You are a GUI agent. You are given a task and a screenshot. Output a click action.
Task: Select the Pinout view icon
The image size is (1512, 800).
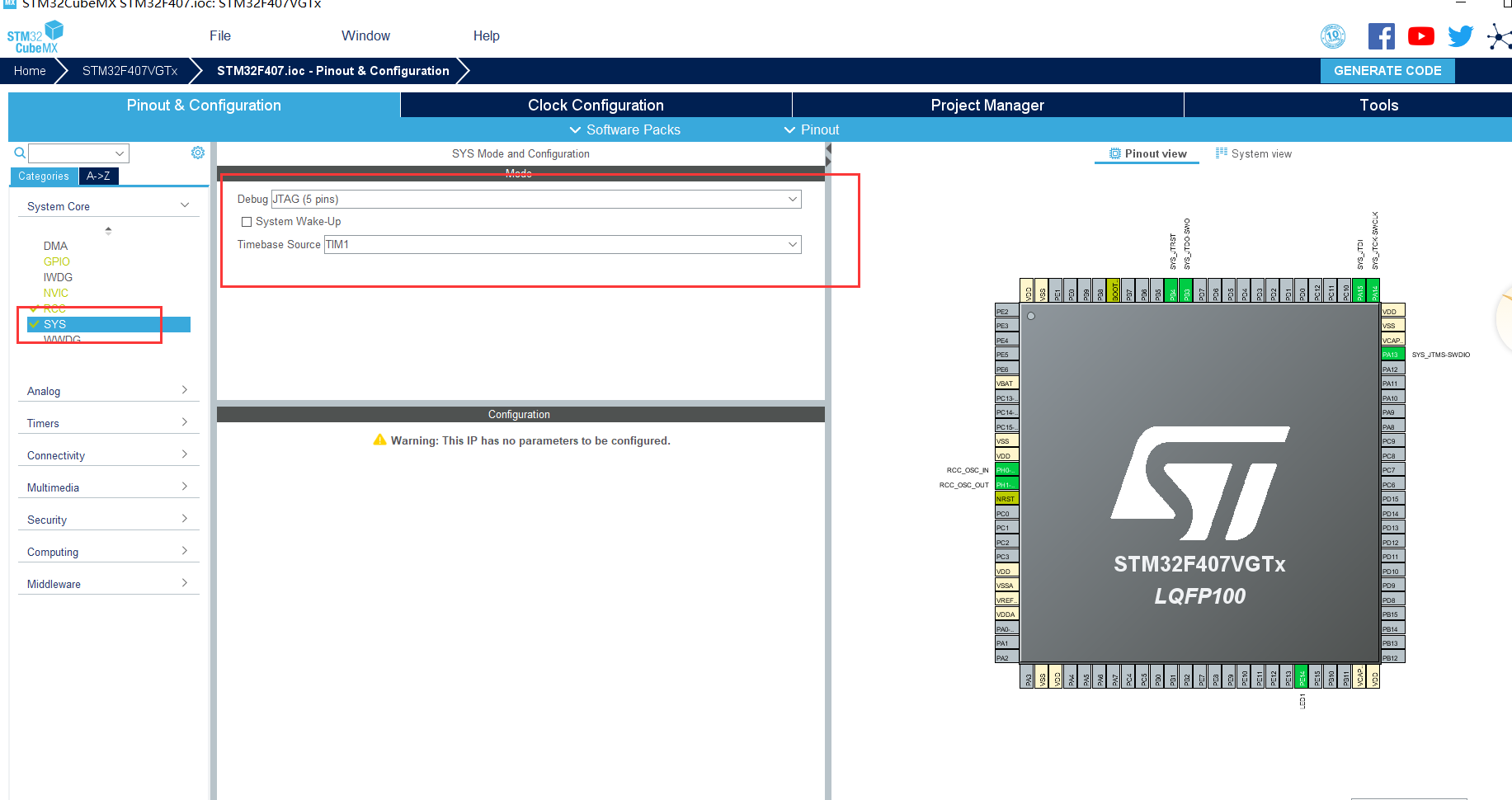[1147, 153]
